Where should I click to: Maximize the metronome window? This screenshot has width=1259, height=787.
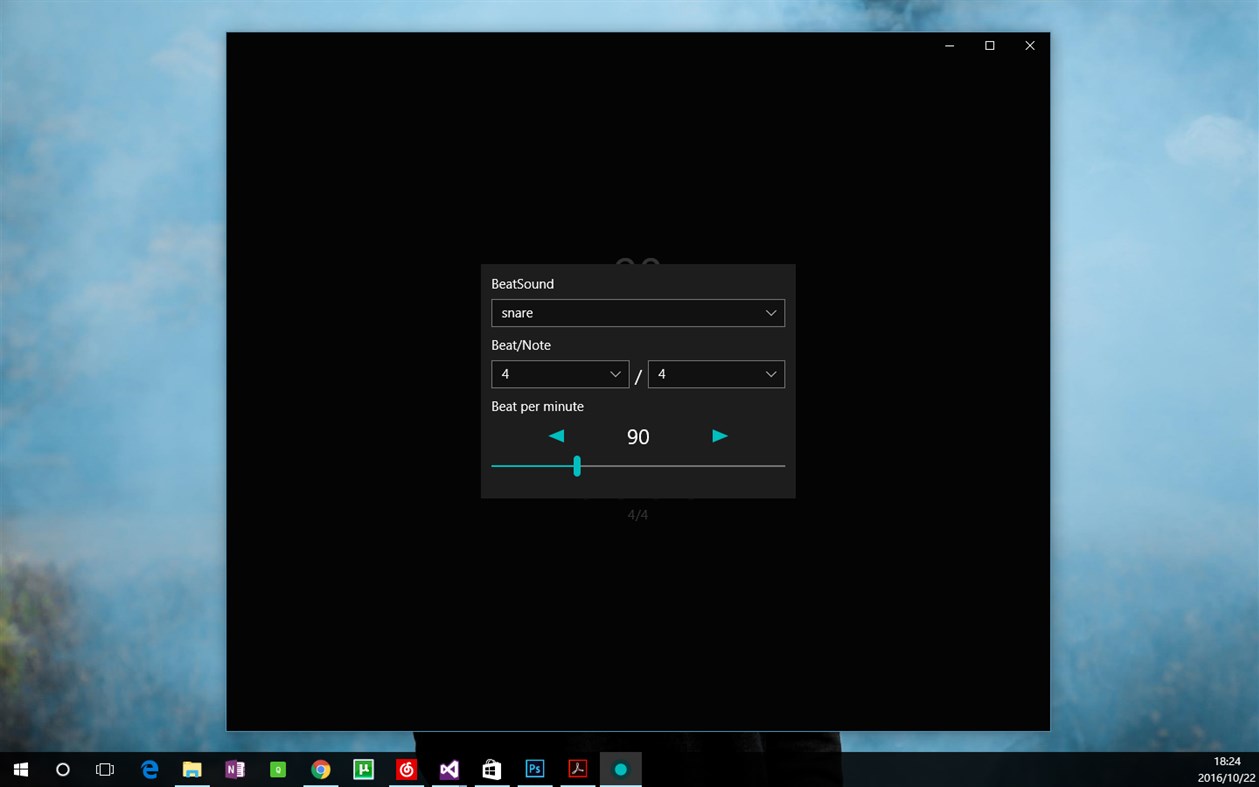click(x=989, y=45)
